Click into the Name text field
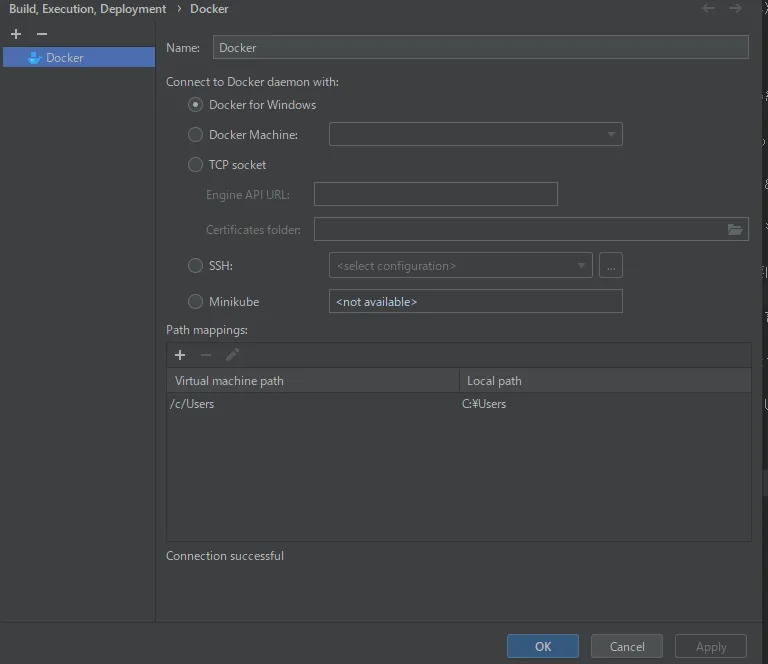This screenshot has height=664, width=768. pyautogui.click(x=480, y=47)
